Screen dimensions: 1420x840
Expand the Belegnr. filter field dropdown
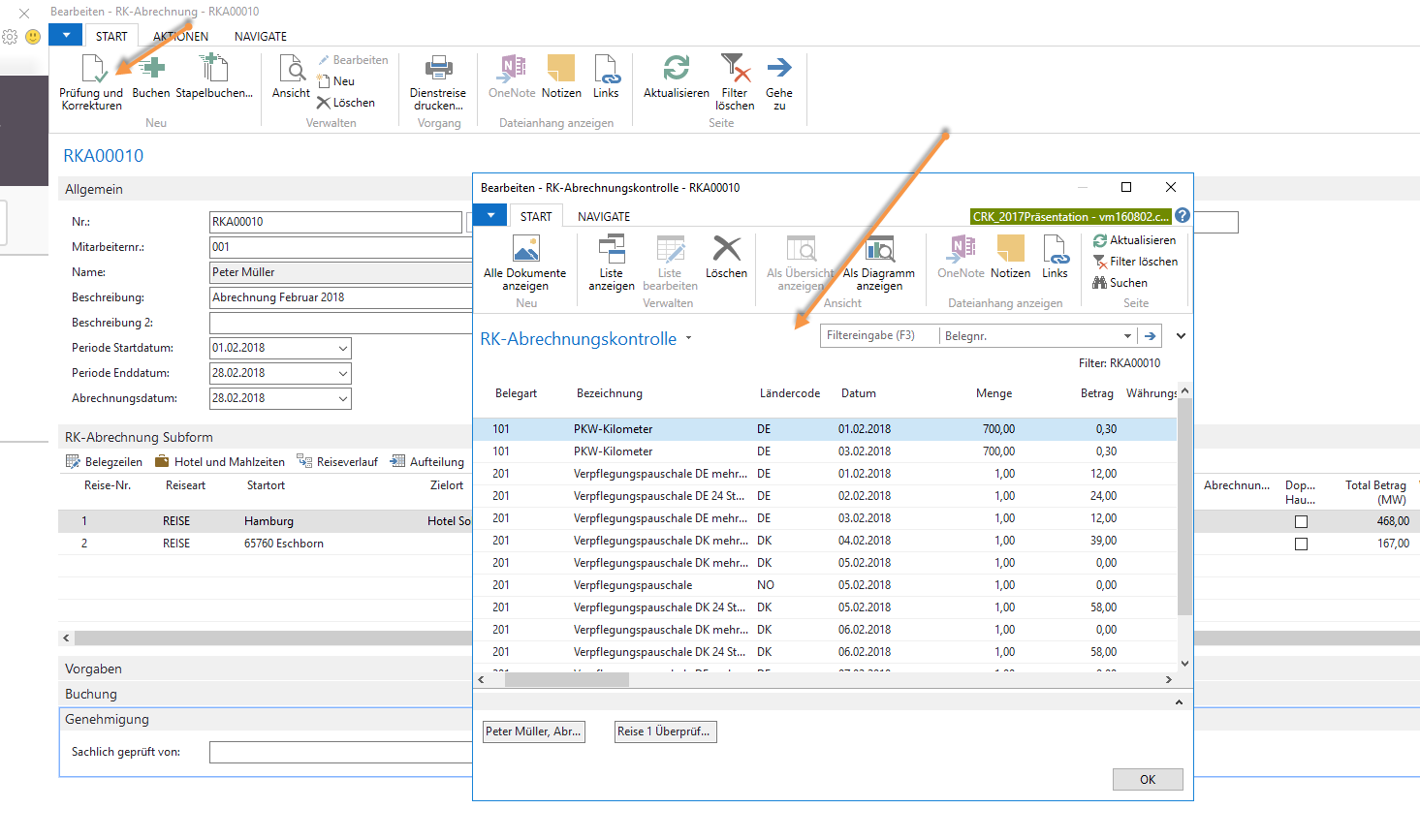1127,336
